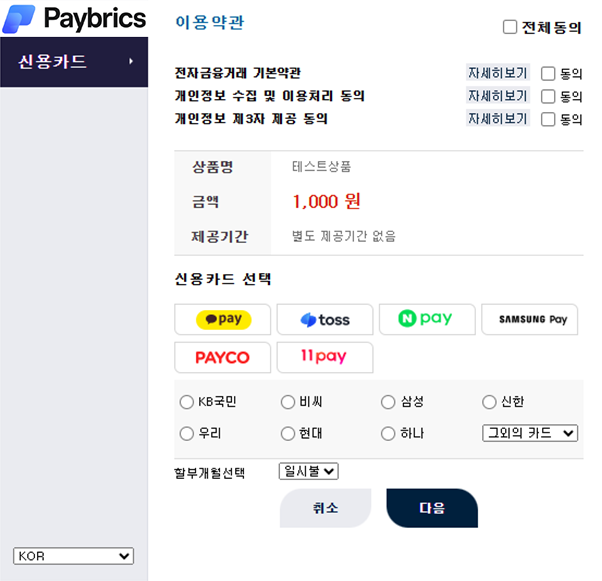Open the KOR language dropdown

74,556
